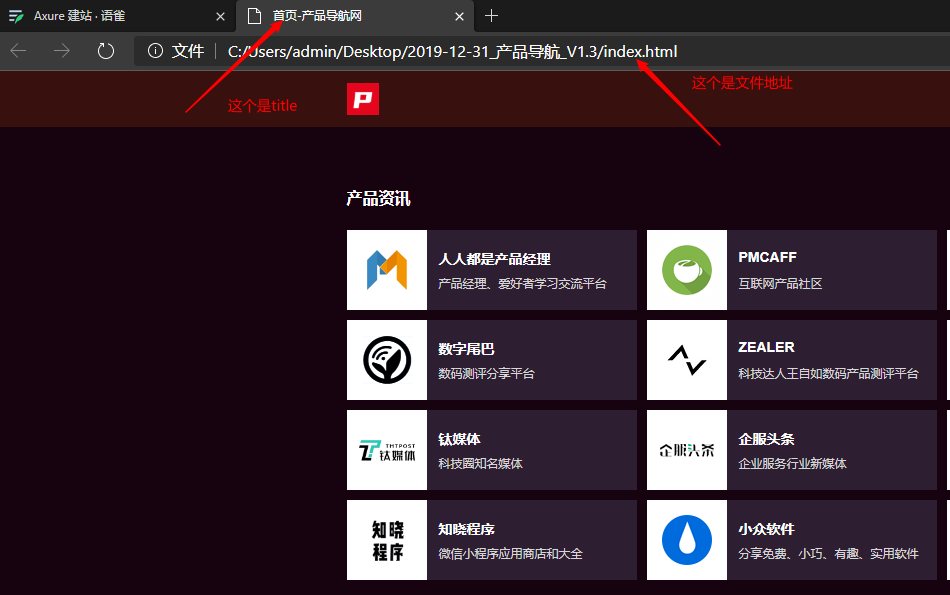Click description 科技圈知名媒体

click(480, 464)
